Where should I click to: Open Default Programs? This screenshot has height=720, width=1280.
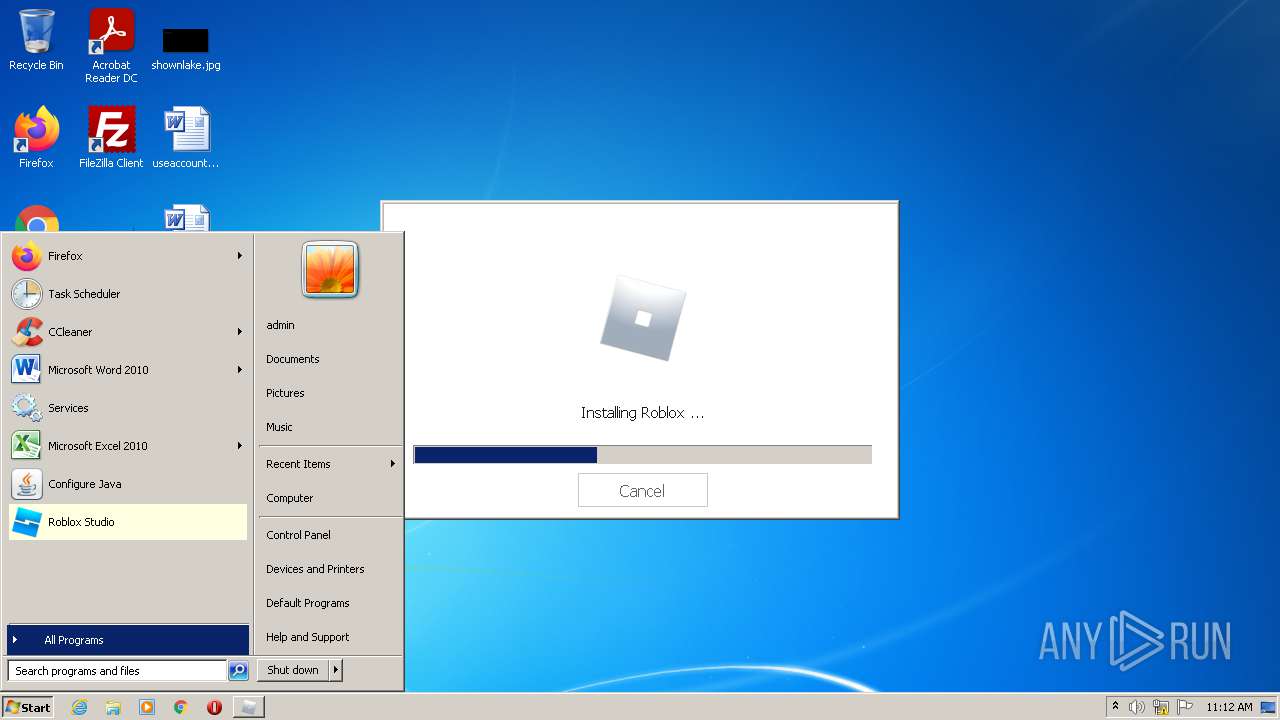[308, 603]
